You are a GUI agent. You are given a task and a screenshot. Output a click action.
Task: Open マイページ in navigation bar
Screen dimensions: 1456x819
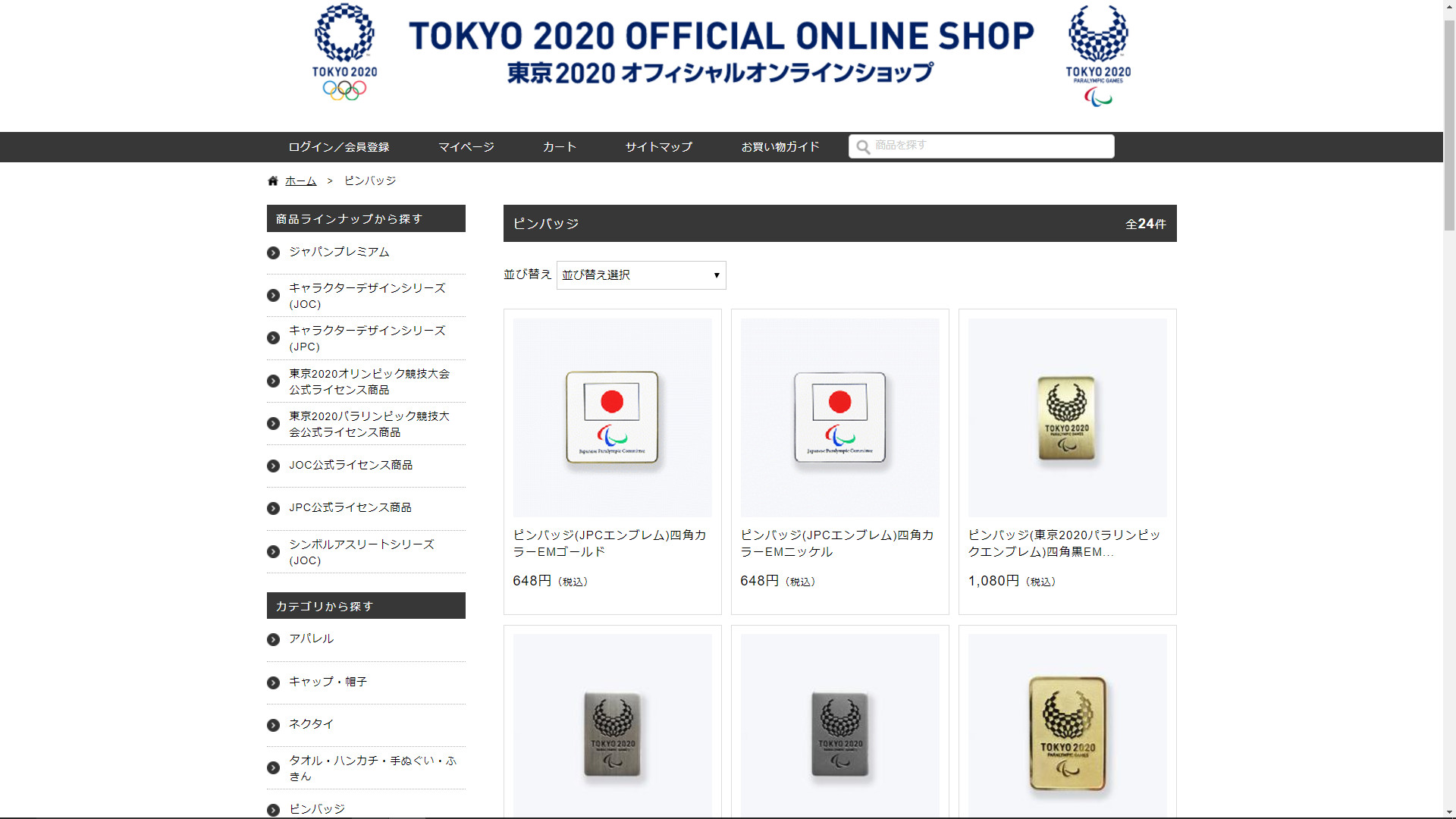466,147
